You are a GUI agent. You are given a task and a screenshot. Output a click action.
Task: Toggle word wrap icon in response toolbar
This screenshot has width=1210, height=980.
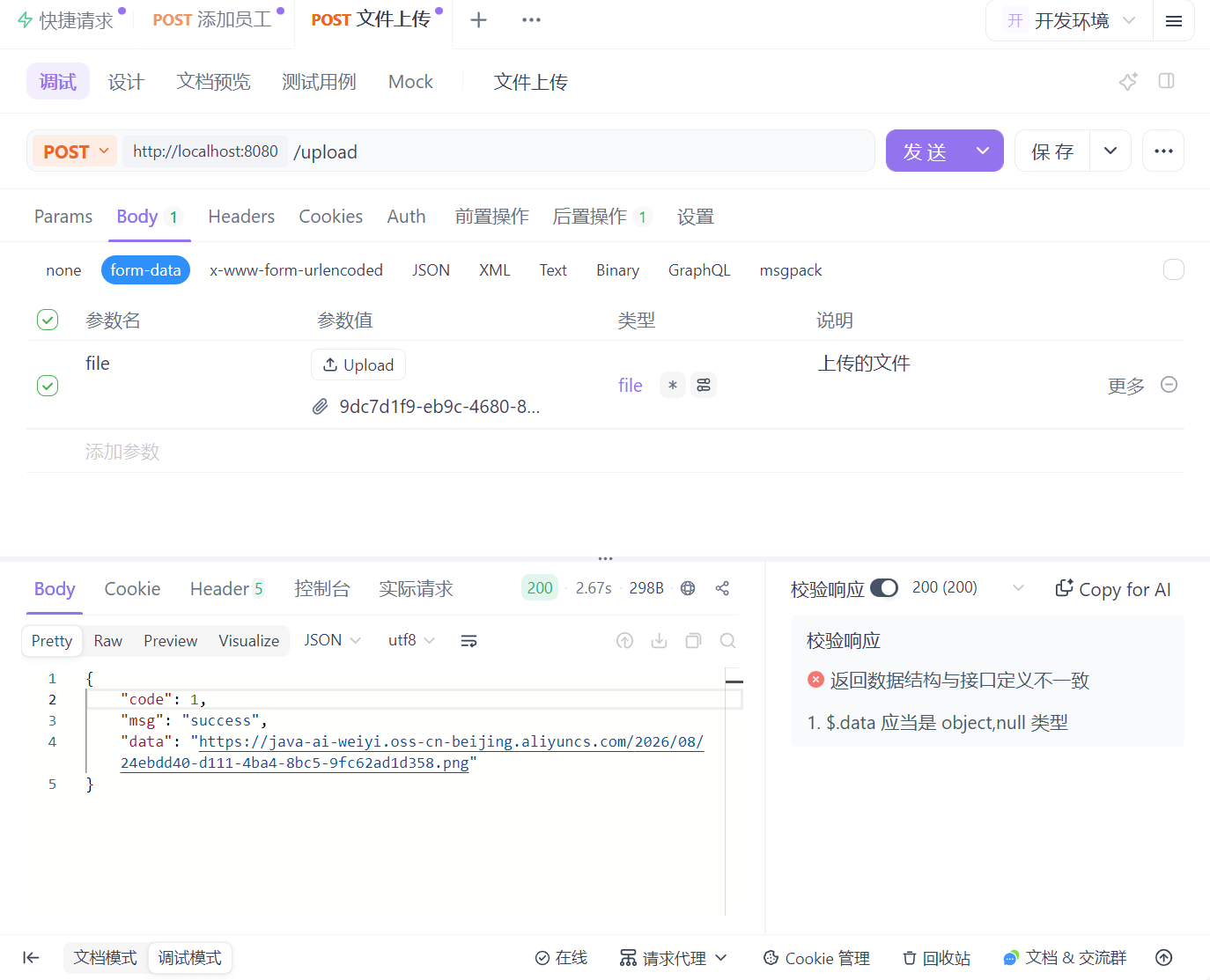469,641
